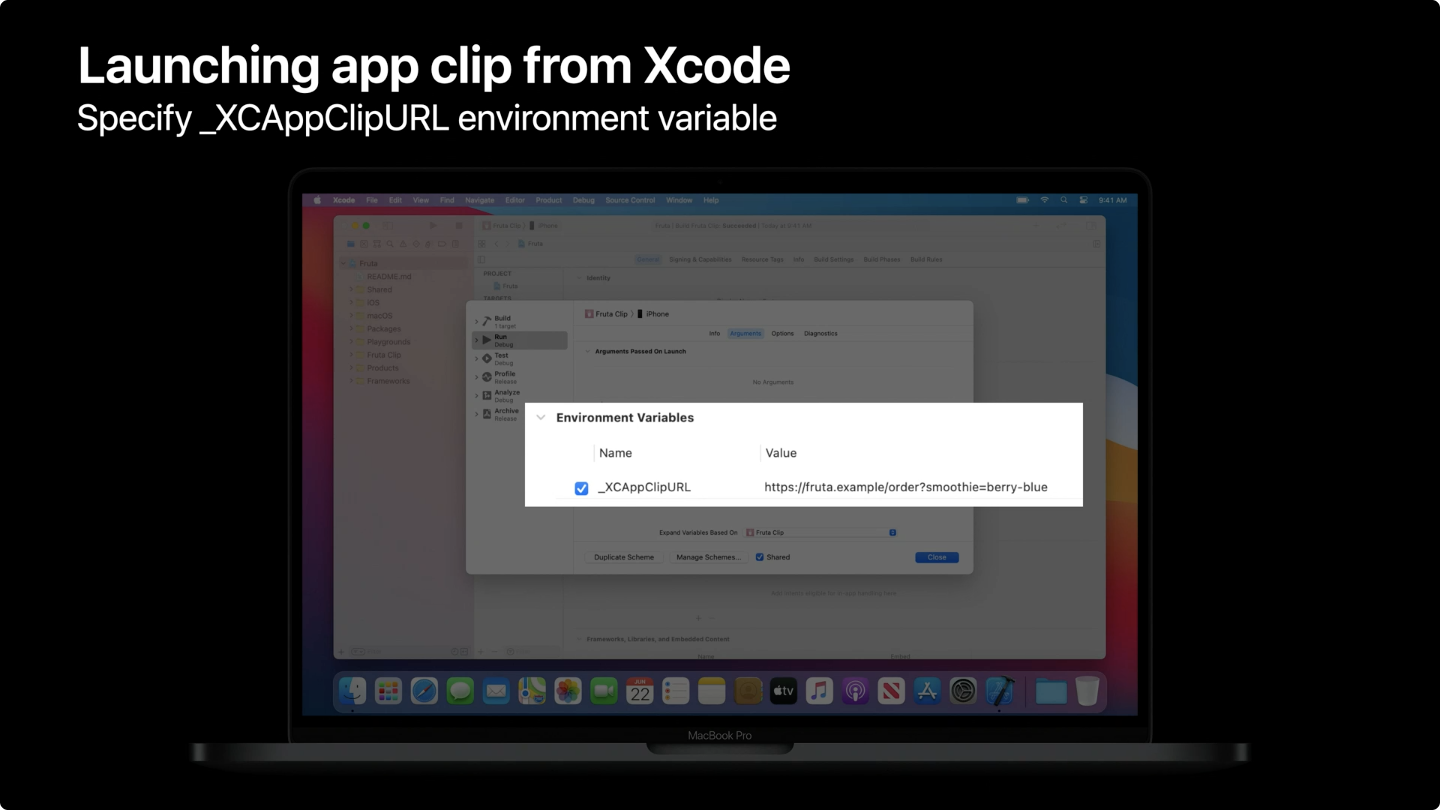
Task: Open Expand Variables Based On dropdown
Action: [821, 533]
